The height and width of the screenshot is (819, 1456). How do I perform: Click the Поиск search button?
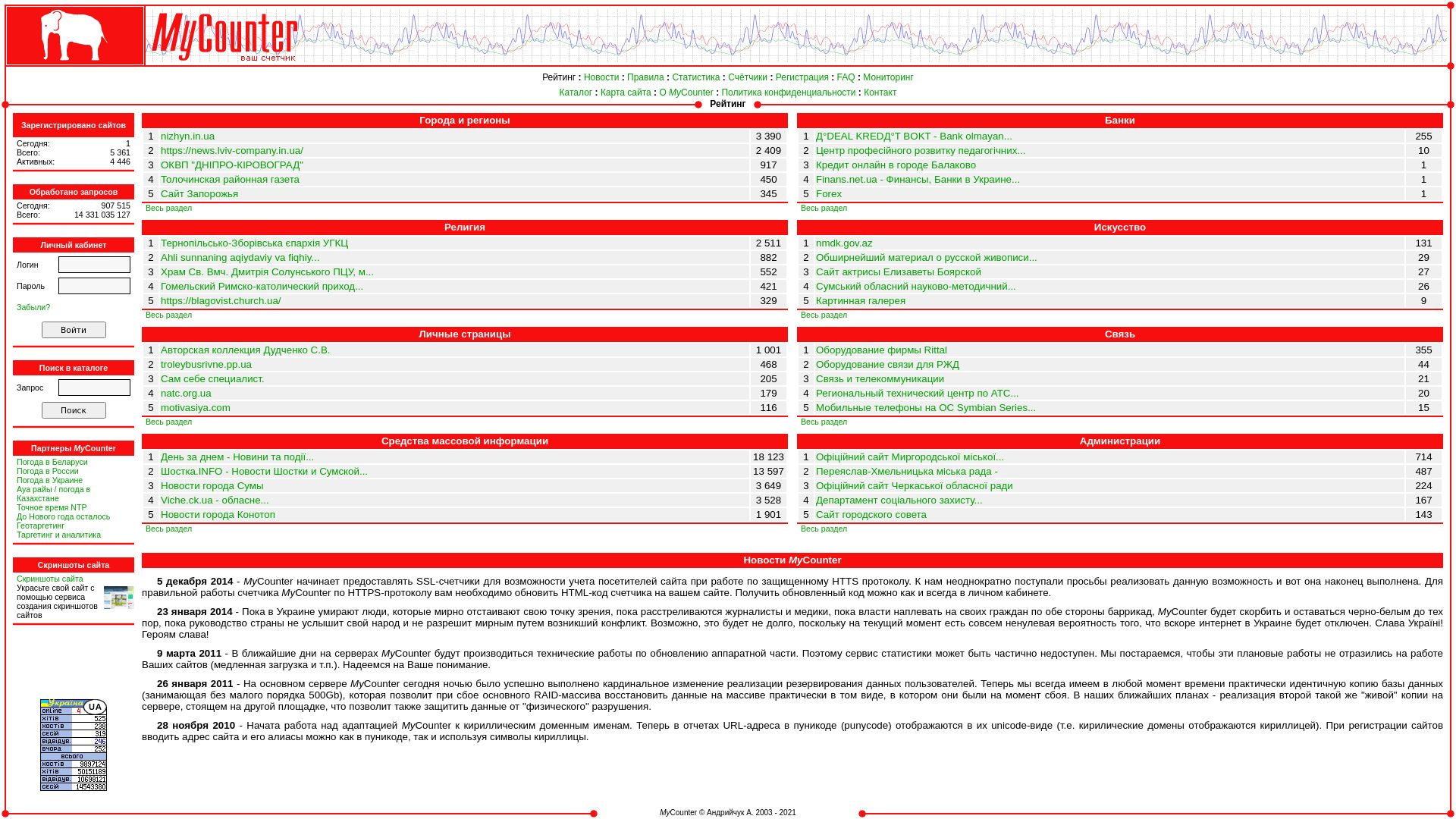(x=74, y=410)
